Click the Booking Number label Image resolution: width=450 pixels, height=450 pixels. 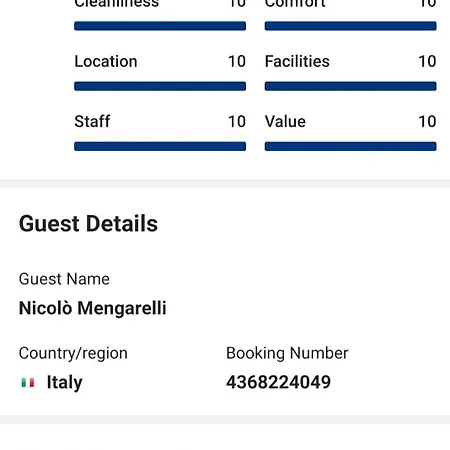(x=287, y=353)
